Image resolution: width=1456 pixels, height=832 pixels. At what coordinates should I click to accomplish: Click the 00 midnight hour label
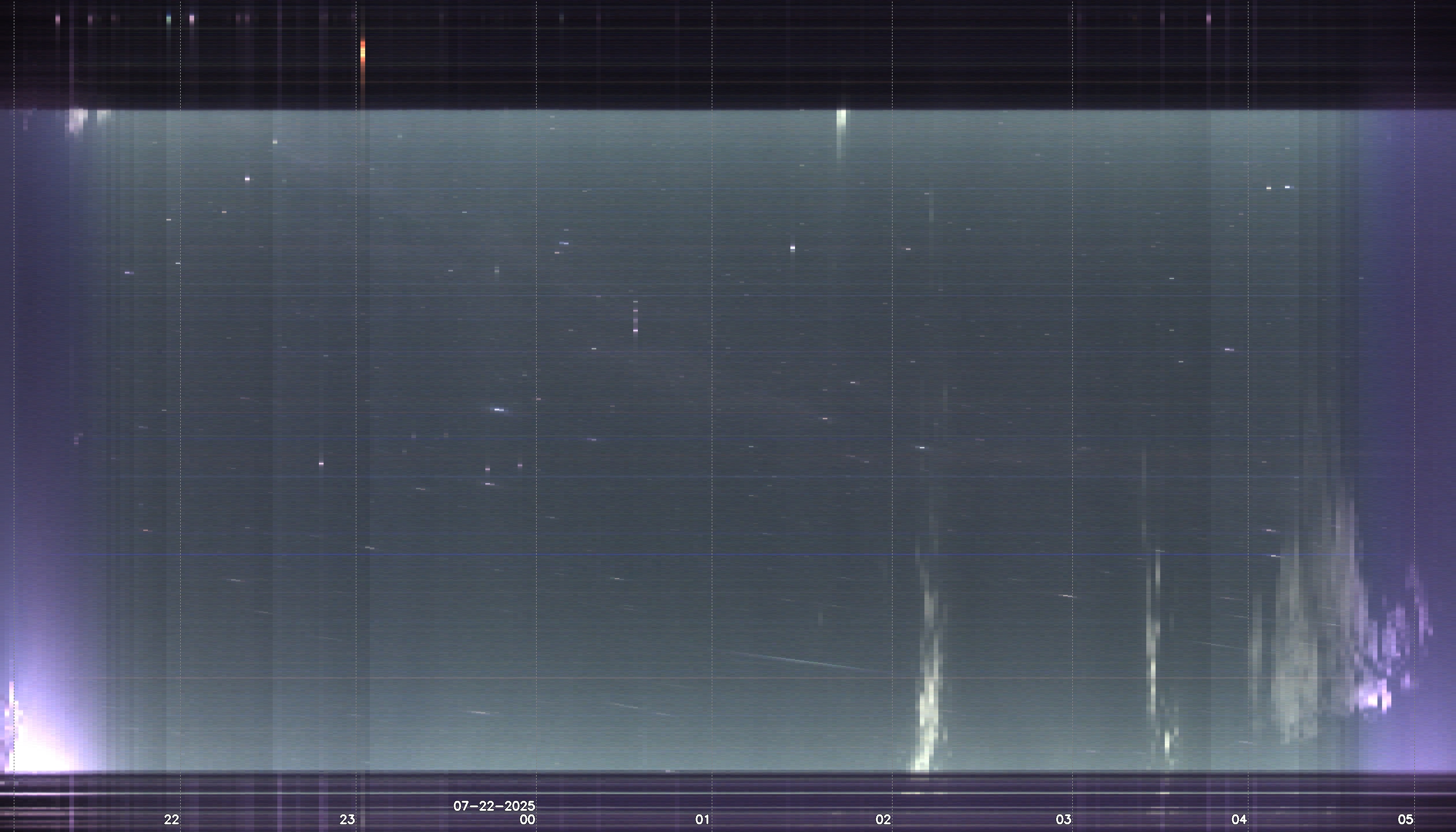(527, 819)
